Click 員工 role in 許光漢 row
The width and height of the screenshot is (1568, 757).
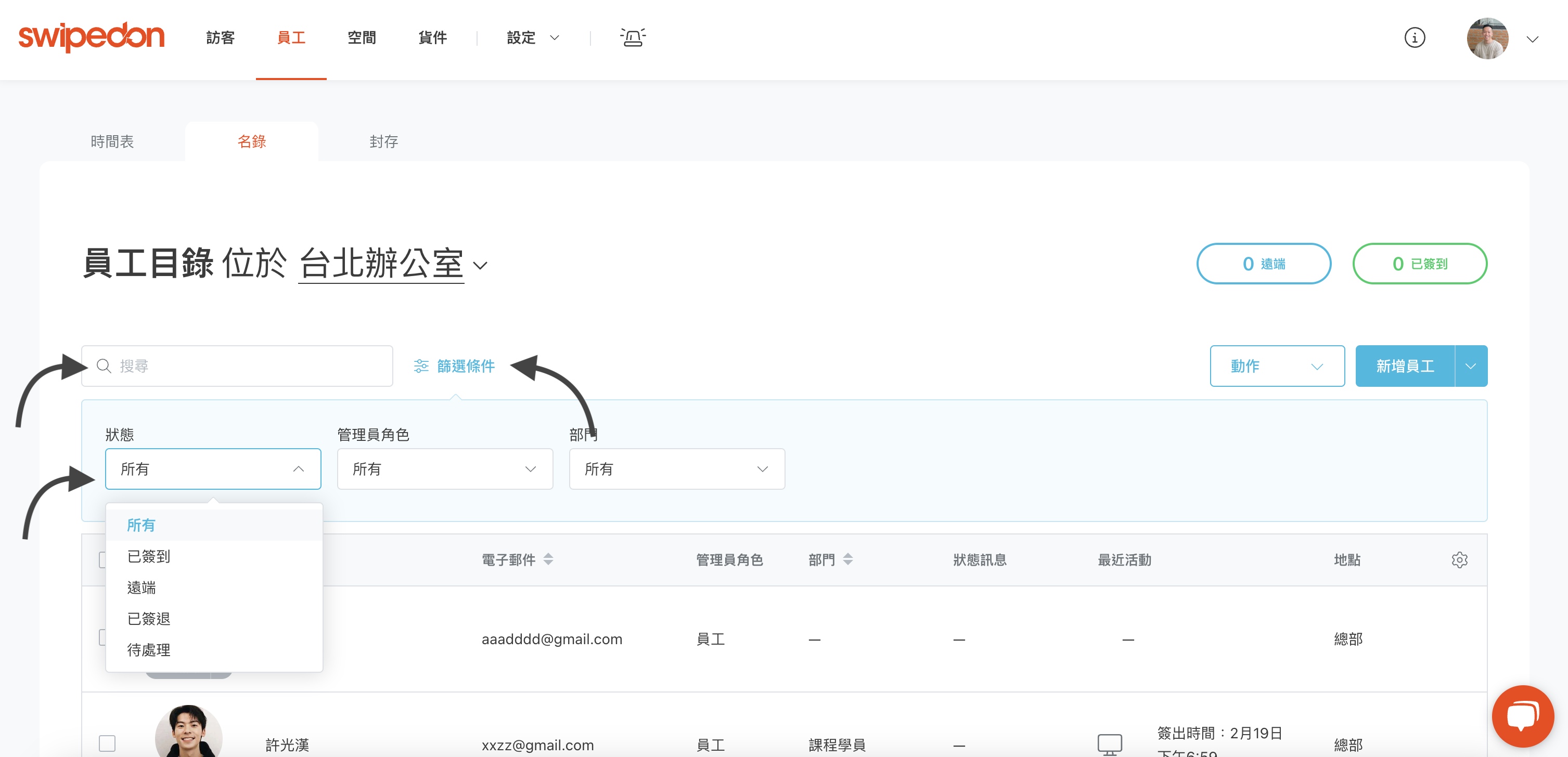pyautogui.click(x=710, y=745)
